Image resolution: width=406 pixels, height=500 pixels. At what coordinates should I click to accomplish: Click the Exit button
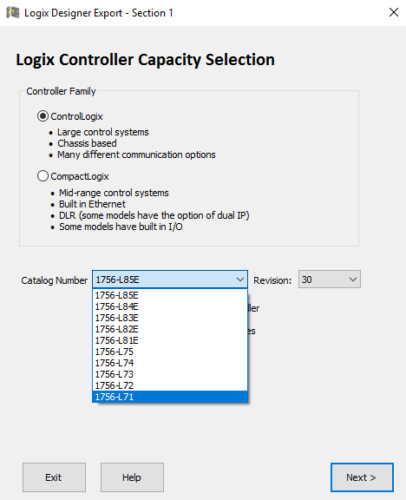[x=54, y=477]
